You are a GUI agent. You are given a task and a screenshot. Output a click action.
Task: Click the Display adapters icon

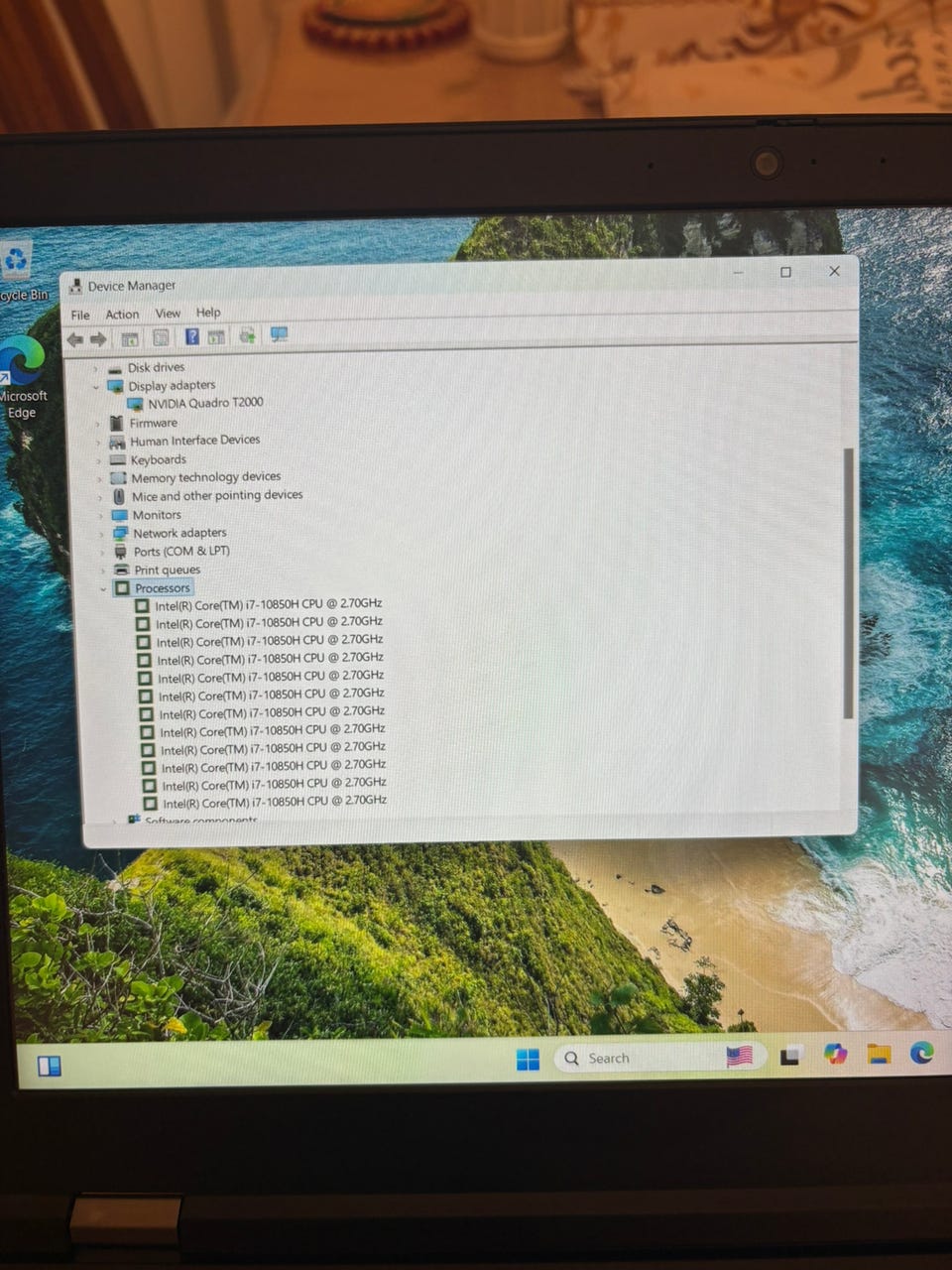pyautogui.click(x=116, y=386)
